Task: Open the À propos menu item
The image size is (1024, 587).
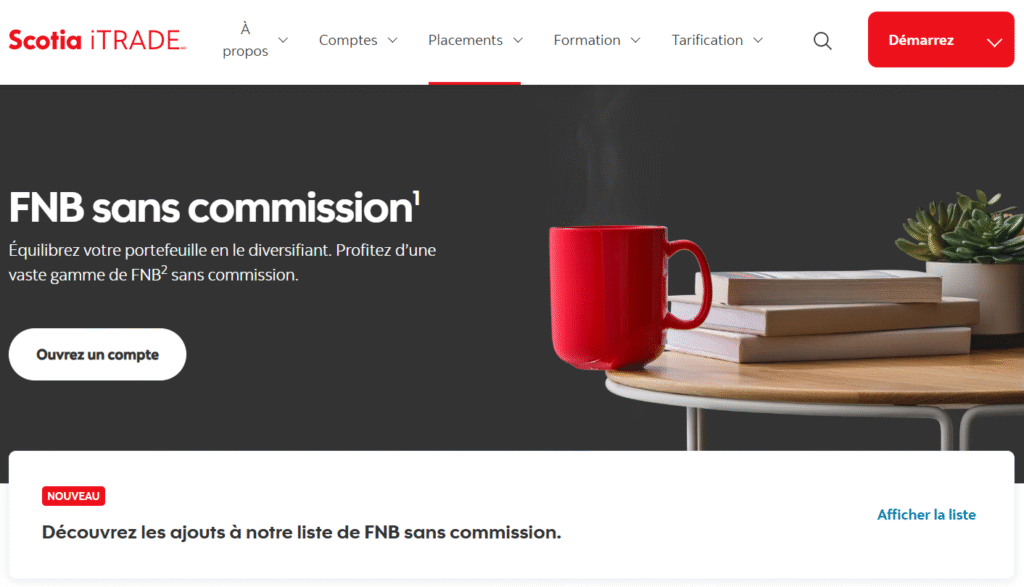Action: (x=245, y=40)
